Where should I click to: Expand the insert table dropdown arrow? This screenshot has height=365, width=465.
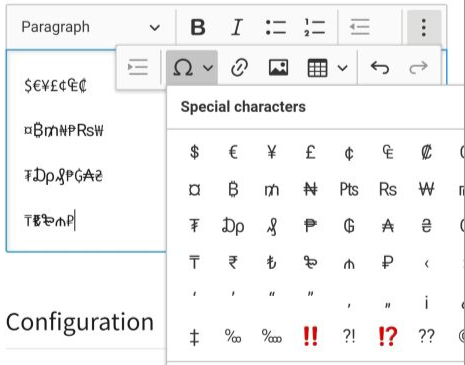(343, 68)
